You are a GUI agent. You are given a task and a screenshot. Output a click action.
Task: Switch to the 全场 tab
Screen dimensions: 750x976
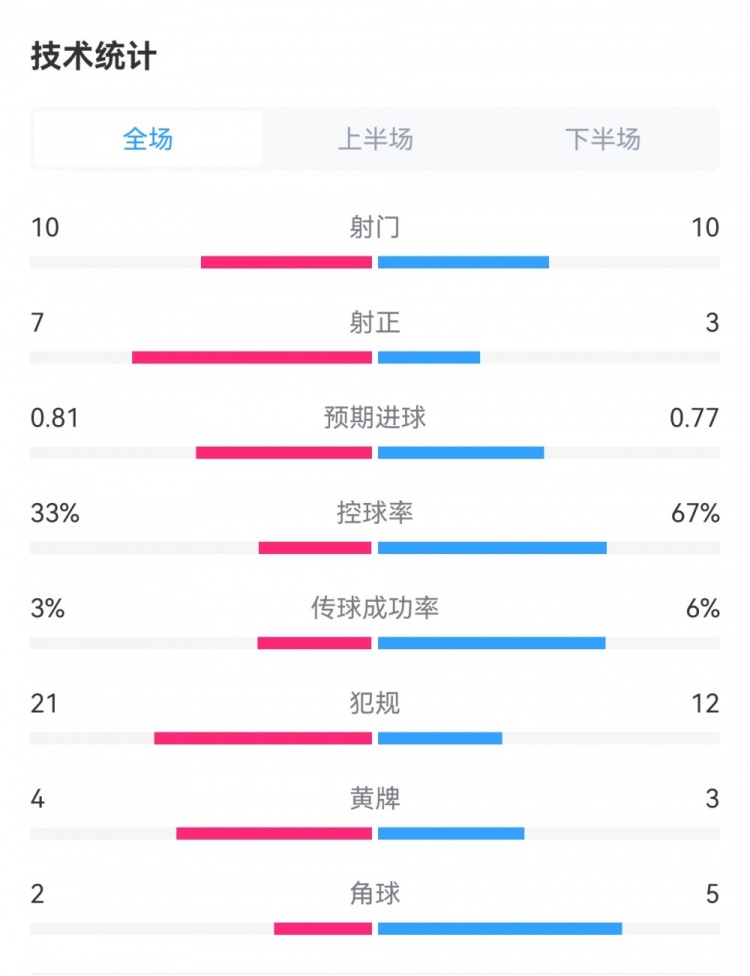click(148, 139)
